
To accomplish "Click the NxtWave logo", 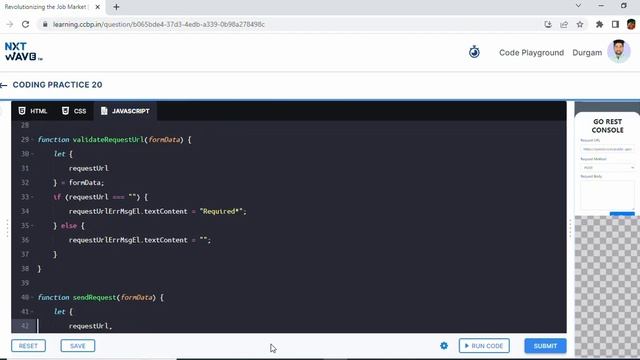I will [x=23, y=52].
